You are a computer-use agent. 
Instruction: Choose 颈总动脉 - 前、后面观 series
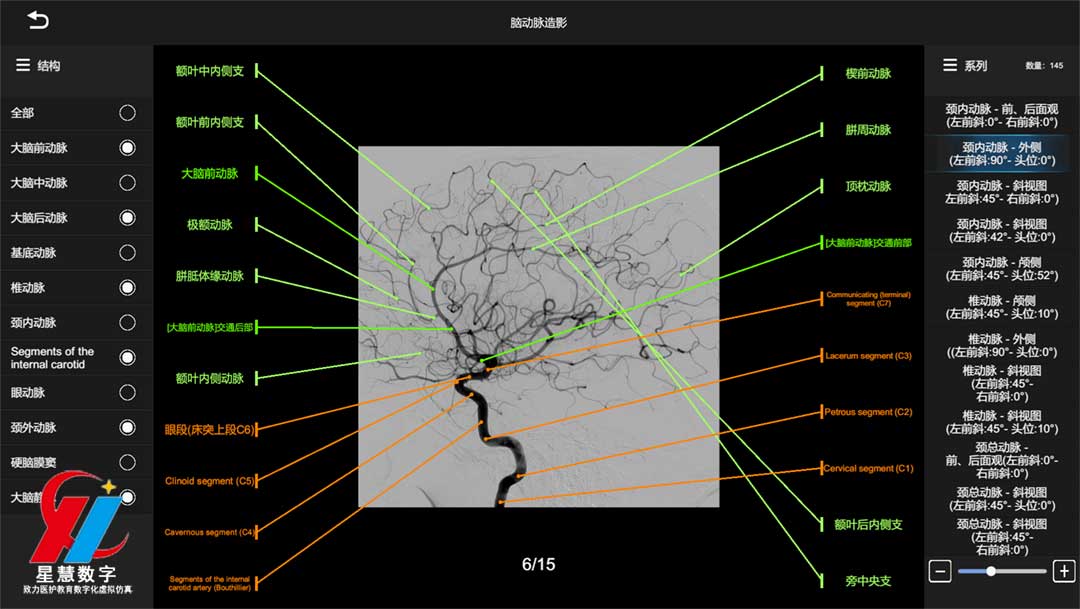point(1001,460)
